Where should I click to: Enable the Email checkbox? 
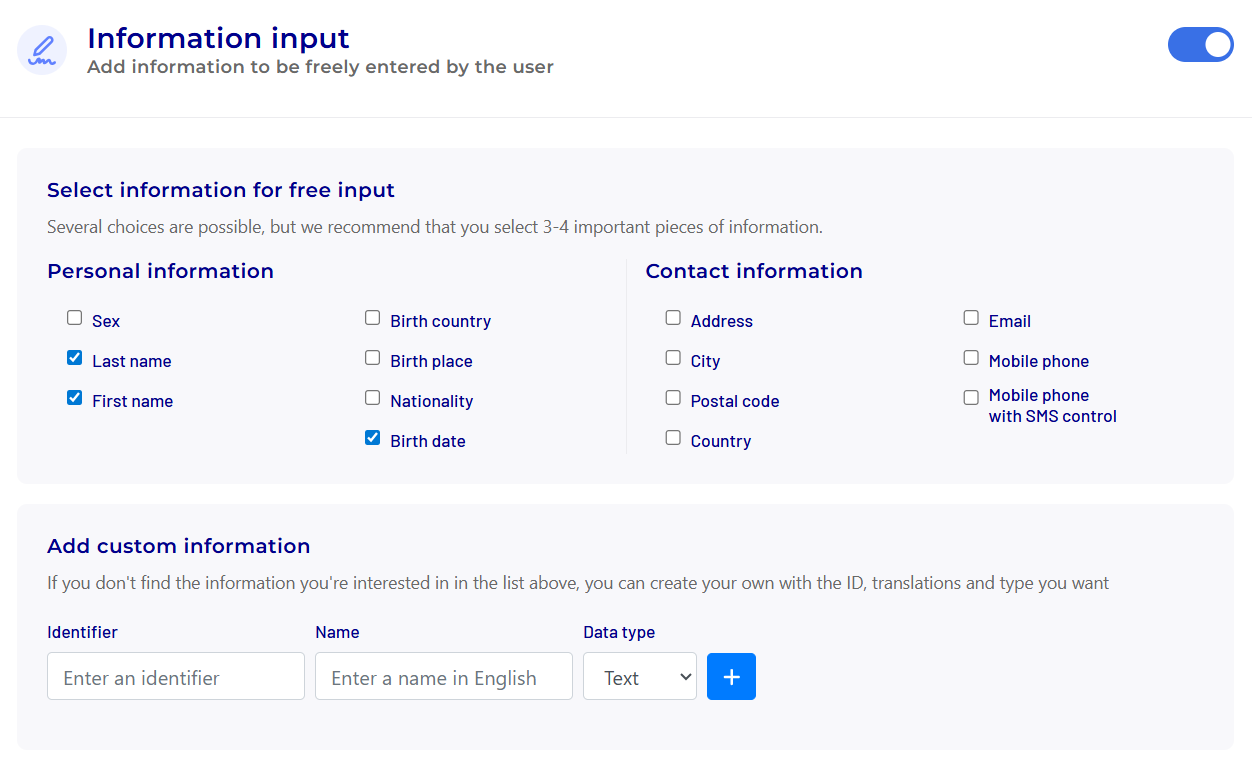click(x=971, y=318)
